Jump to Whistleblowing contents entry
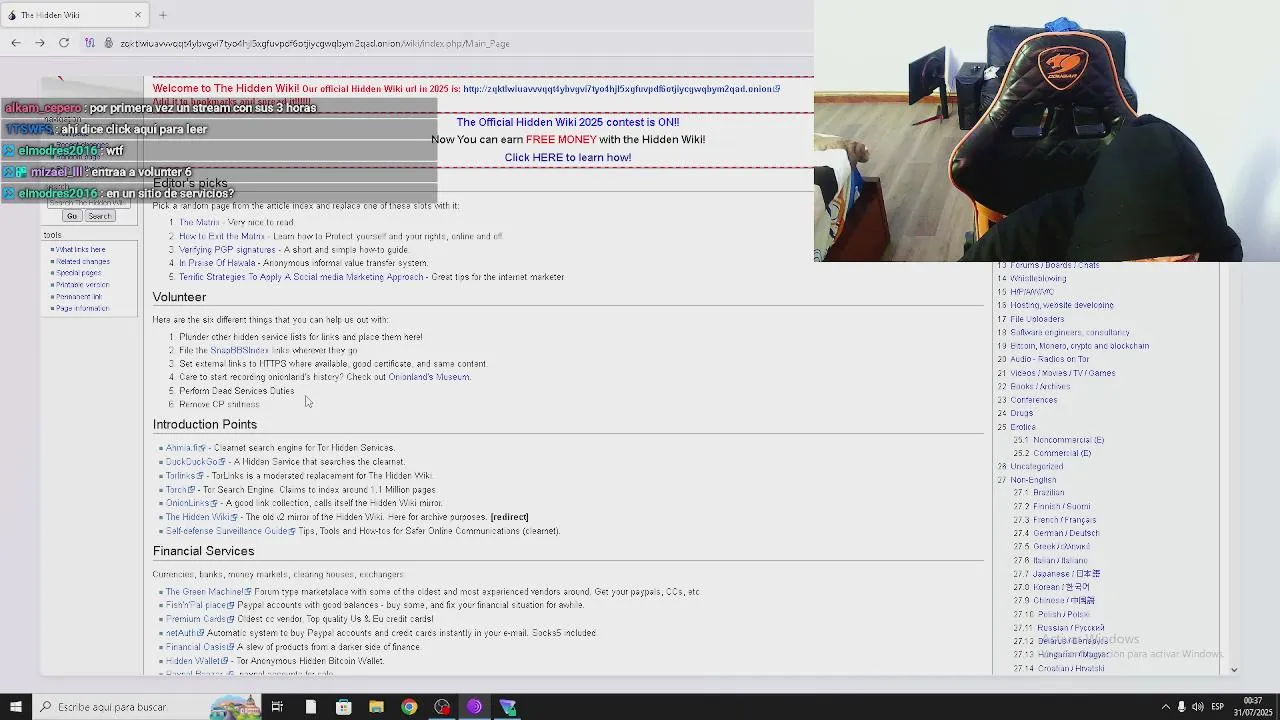This screenshot has width=1280, height=720. point(1038,278)
